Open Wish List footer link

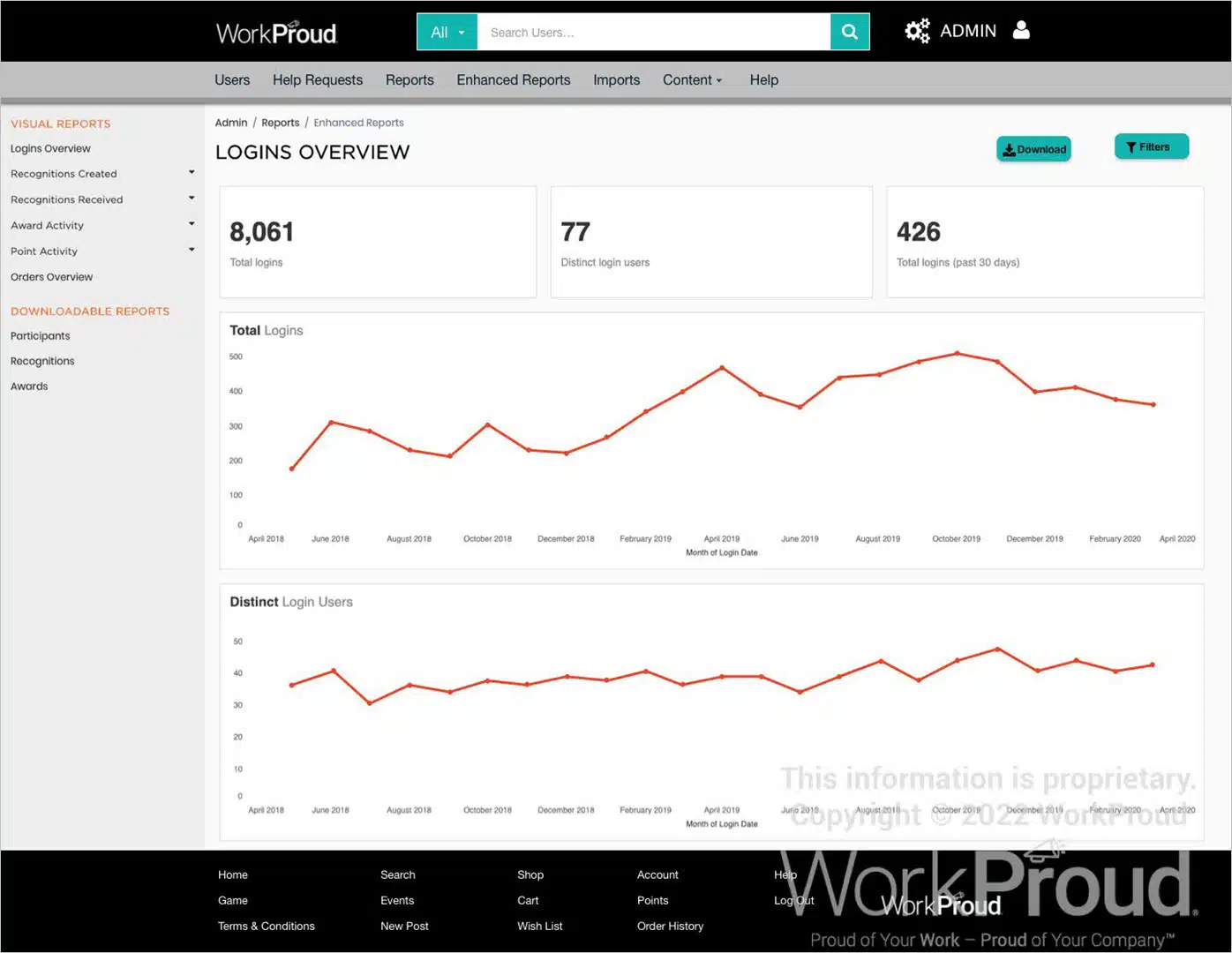pos(539,926)
